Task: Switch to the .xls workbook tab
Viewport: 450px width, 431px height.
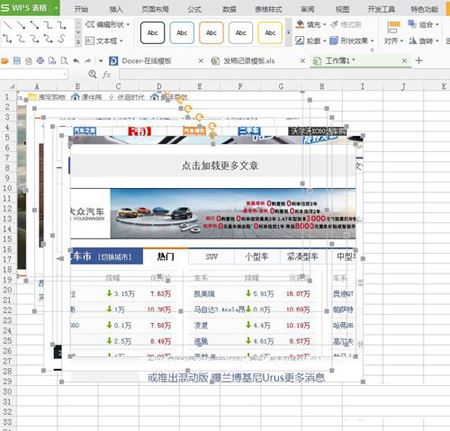Action: point(249,61)
